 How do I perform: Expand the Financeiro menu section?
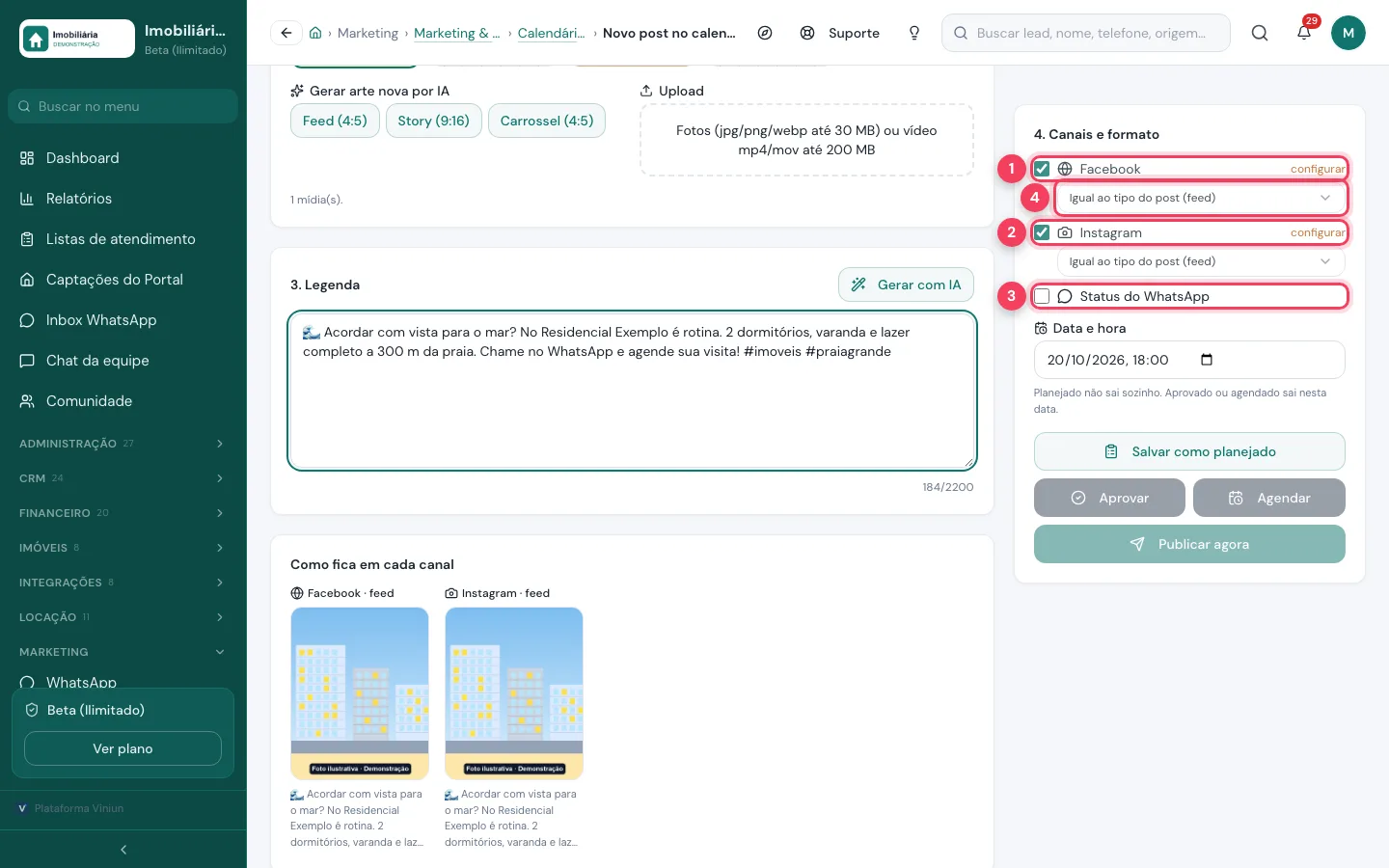tap(123, 513)
